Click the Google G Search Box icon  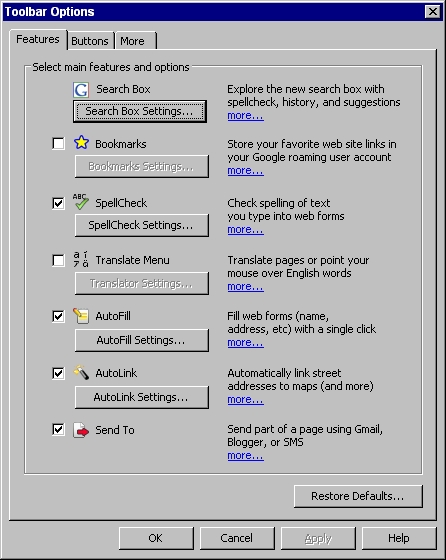(x=81, y=90)
